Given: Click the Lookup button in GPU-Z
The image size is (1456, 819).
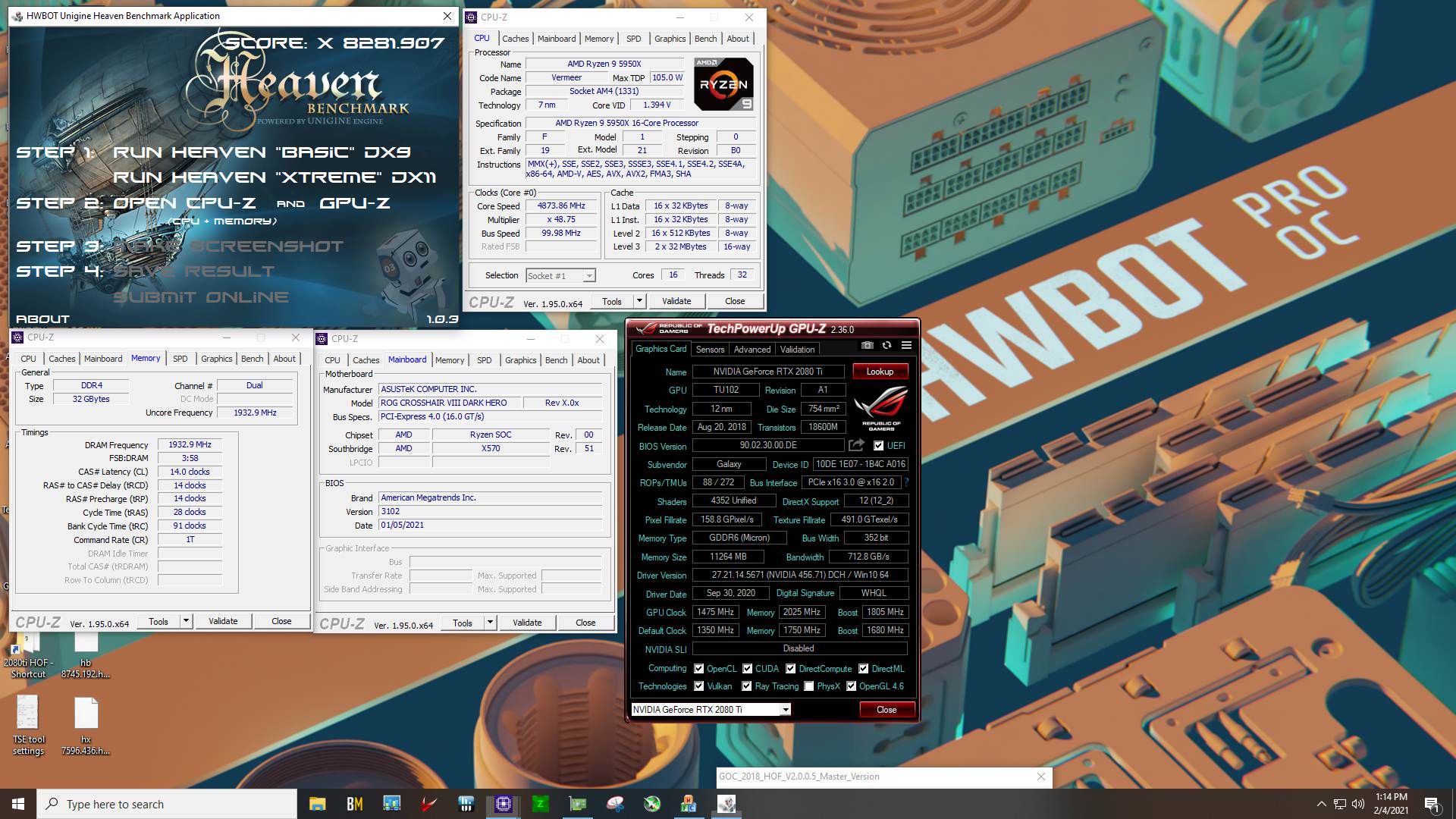Looking at the screenshot, I should (880, 372).
